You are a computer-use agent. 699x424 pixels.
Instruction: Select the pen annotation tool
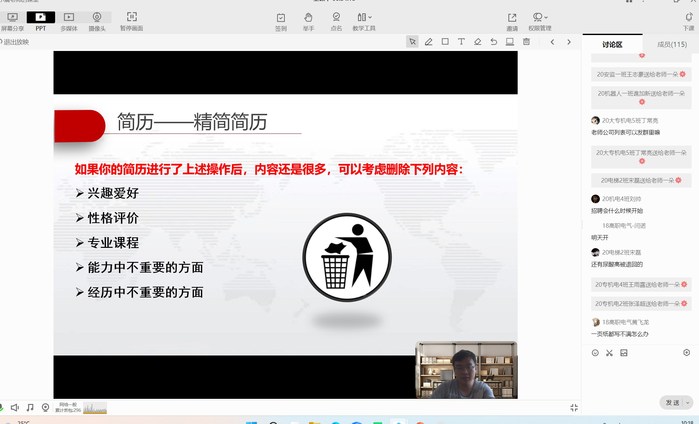[x=428, y=42]
